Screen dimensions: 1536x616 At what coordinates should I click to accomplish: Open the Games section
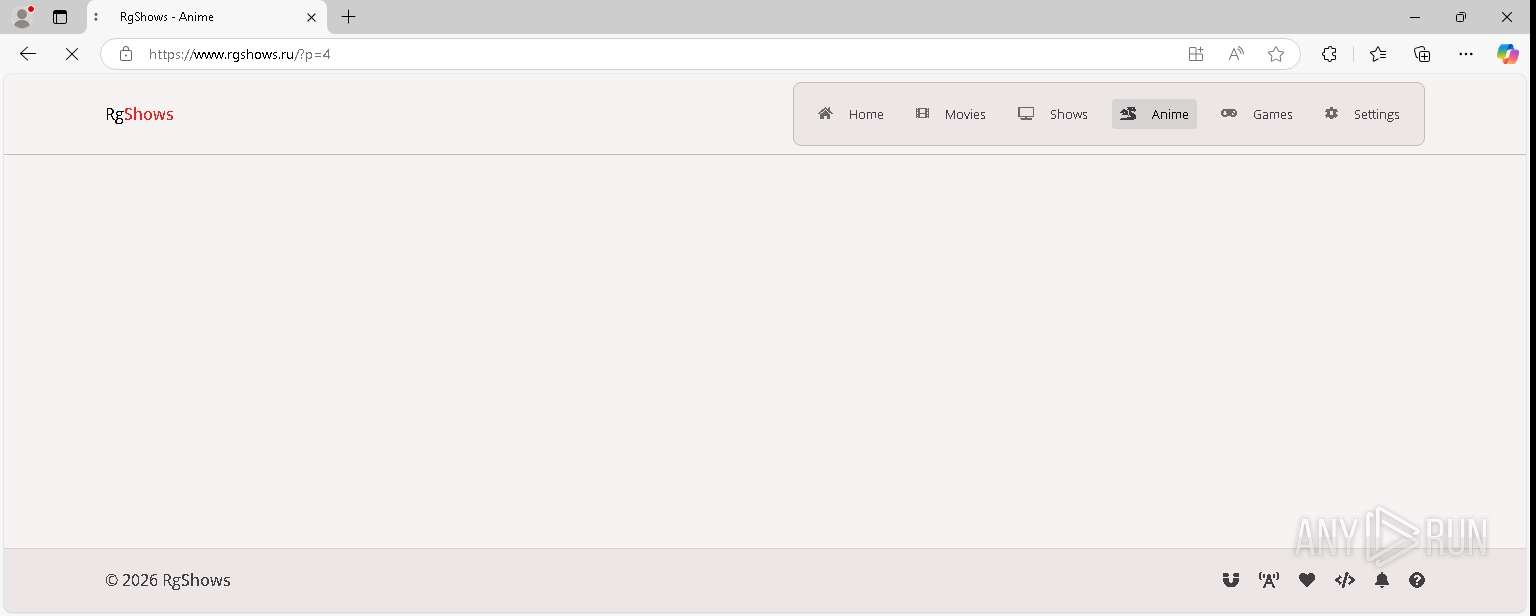coord(1257,114)
